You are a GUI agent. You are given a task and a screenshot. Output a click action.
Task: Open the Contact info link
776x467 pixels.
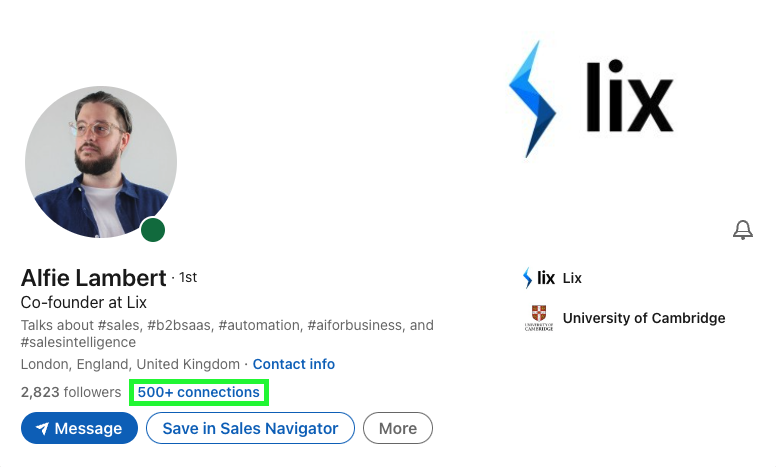(x=293, y=364)
